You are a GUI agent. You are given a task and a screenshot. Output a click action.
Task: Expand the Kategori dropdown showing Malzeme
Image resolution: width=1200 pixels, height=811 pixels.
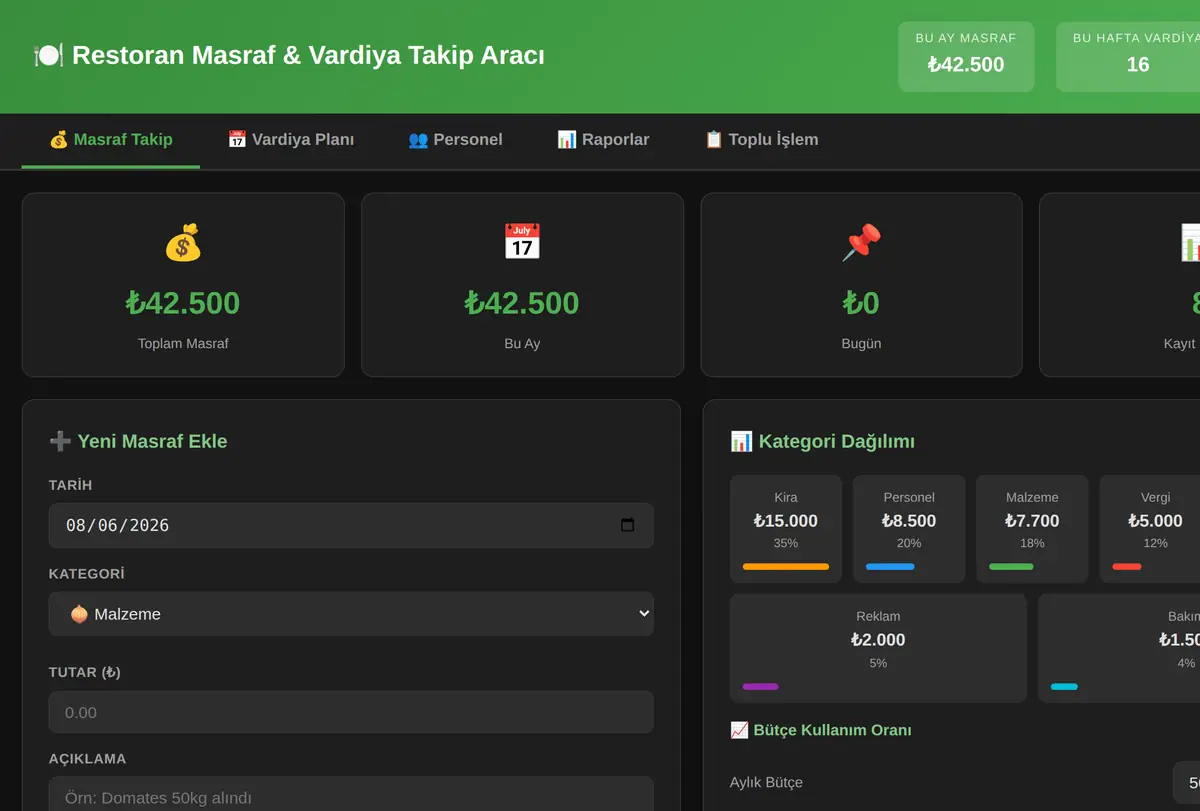[x=351, y=614]
